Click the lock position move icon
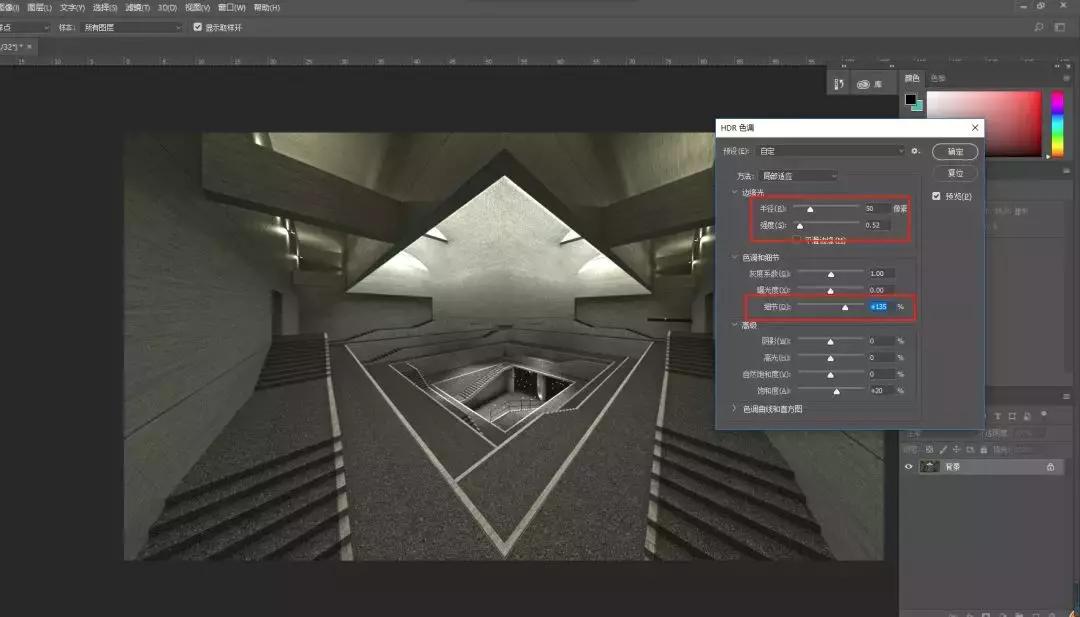 point(956,449)
